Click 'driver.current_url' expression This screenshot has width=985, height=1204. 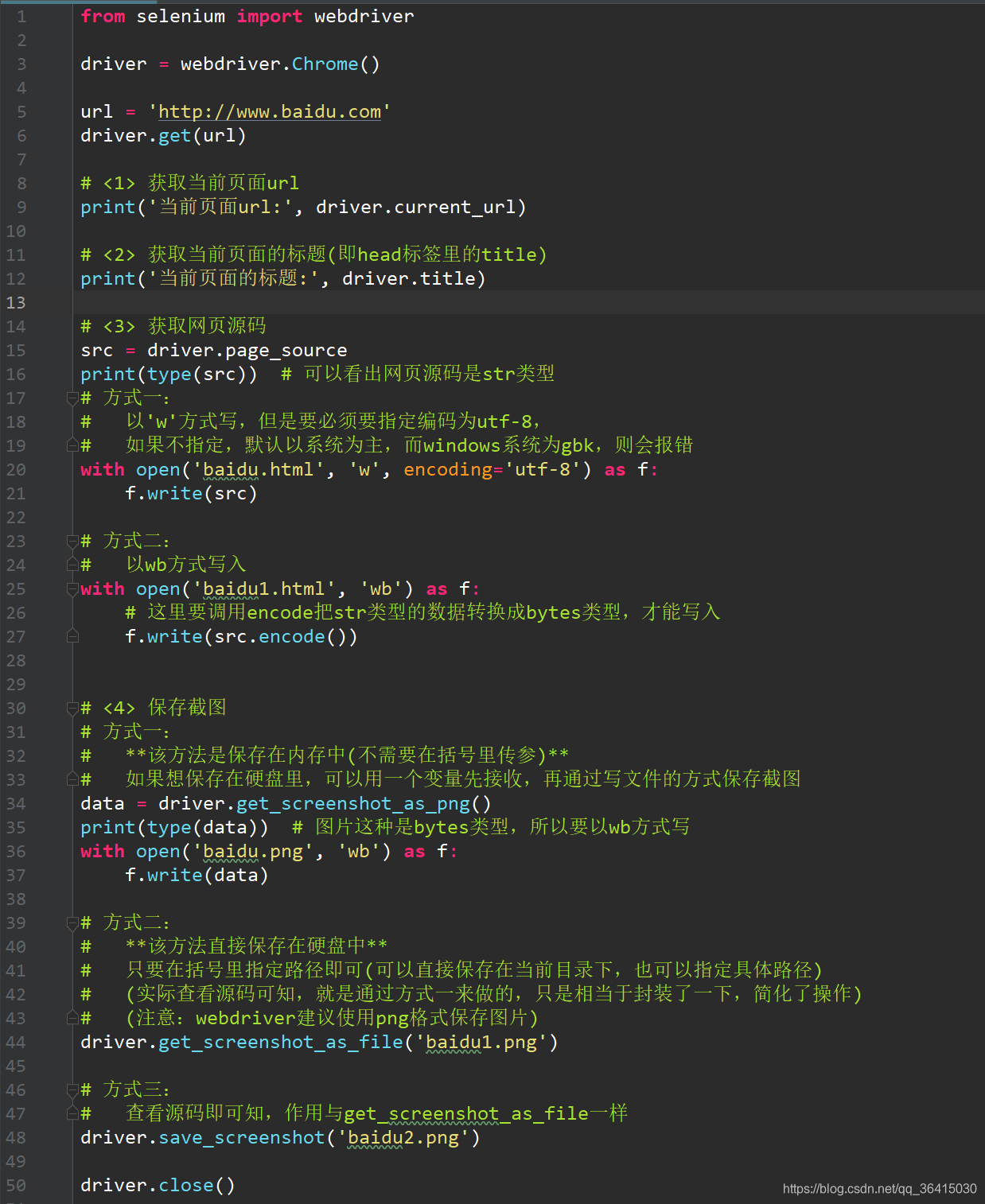pos(415,207)
